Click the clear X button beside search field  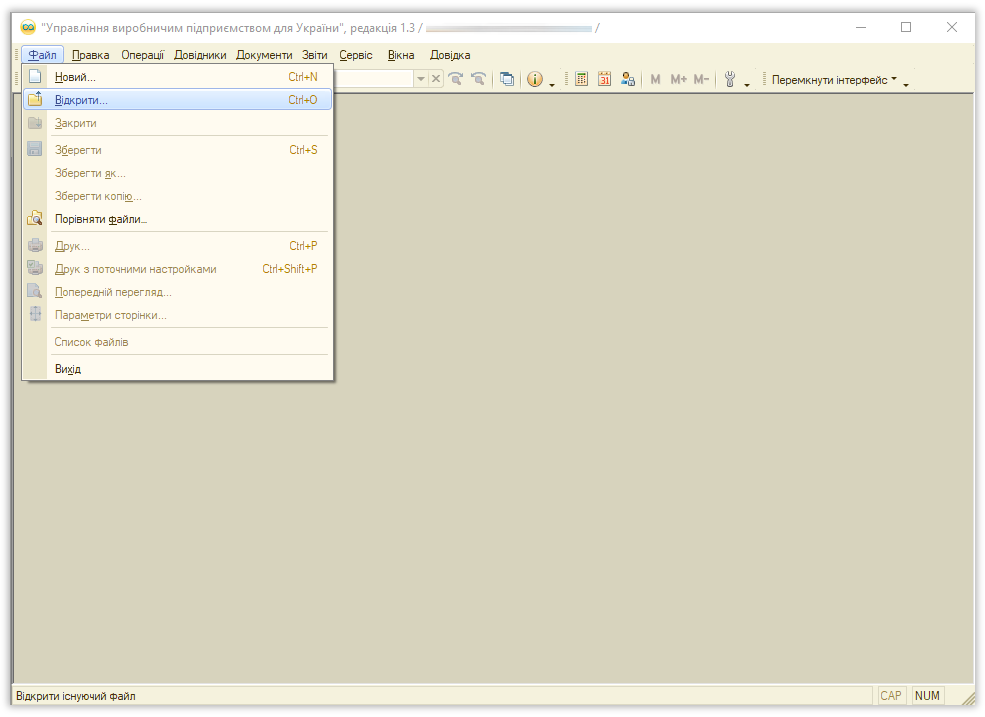click(x=436, y=79)
